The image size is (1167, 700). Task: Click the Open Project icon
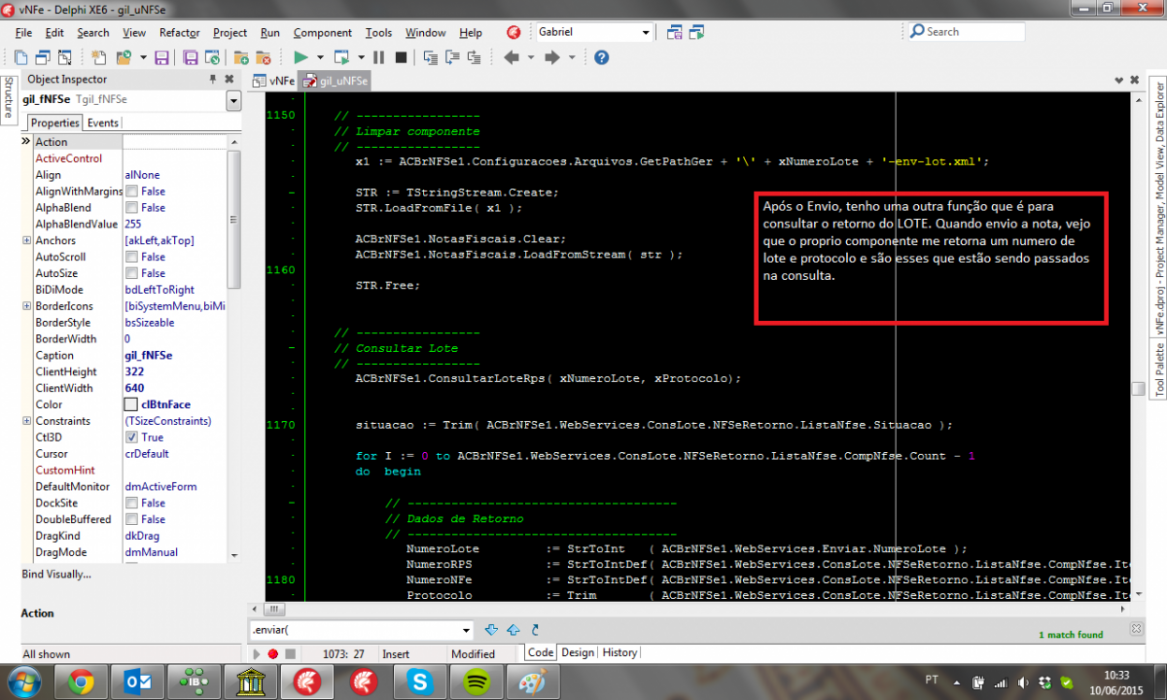[212, 57]
